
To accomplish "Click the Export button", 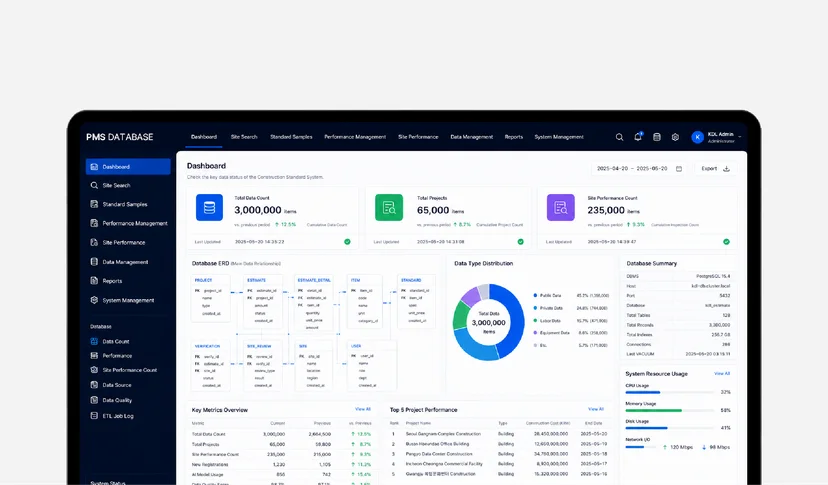I will [x=716, y=169].
